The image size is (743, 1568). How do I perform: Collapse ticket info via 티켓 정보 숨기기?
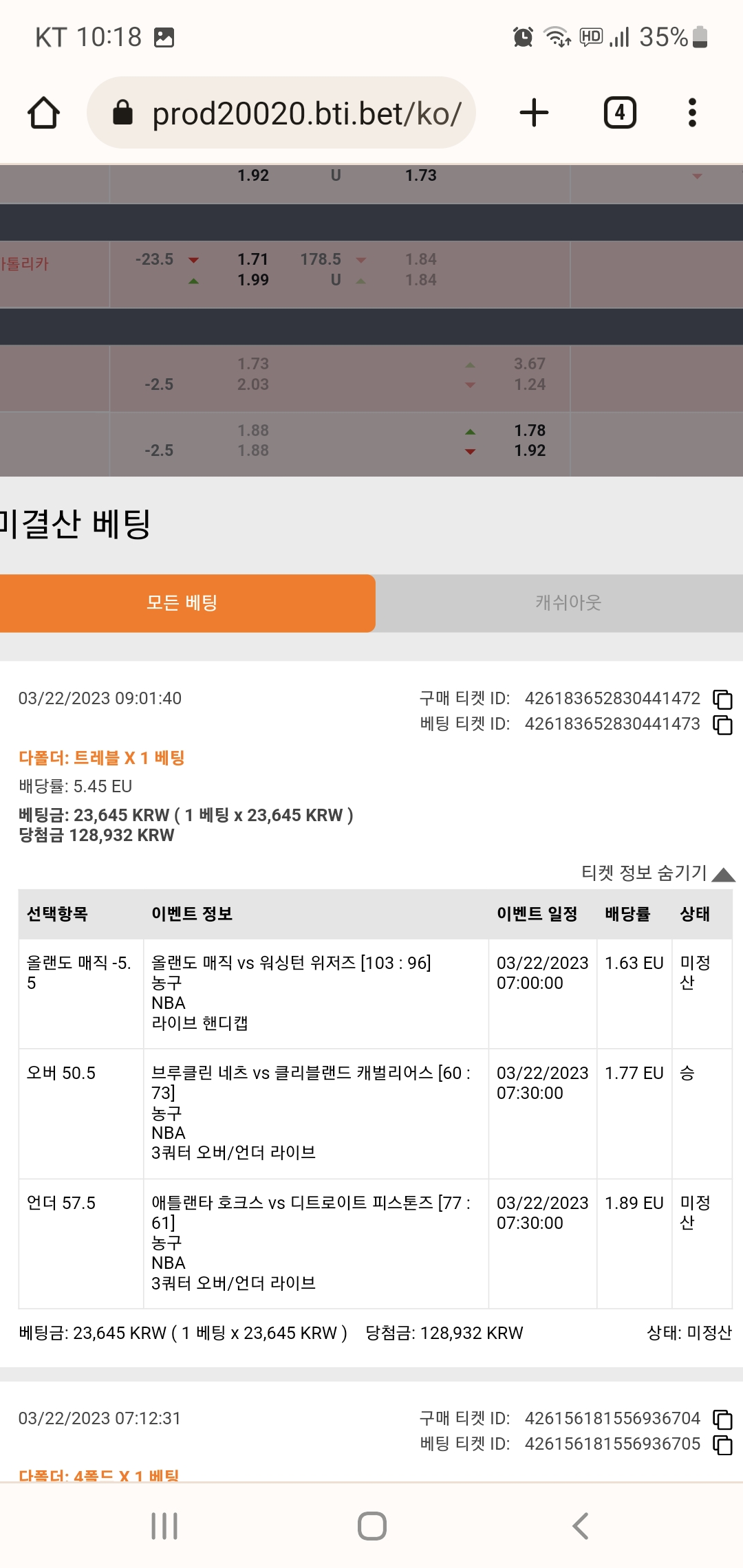tap(658, 873)
